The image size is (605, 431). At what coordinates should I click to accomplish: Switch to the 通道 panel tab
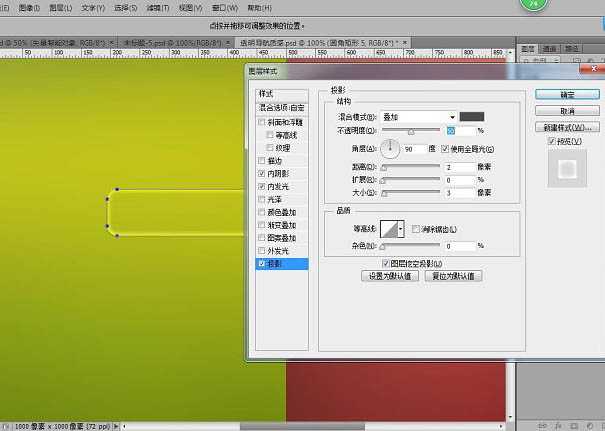tap(549, 49)
